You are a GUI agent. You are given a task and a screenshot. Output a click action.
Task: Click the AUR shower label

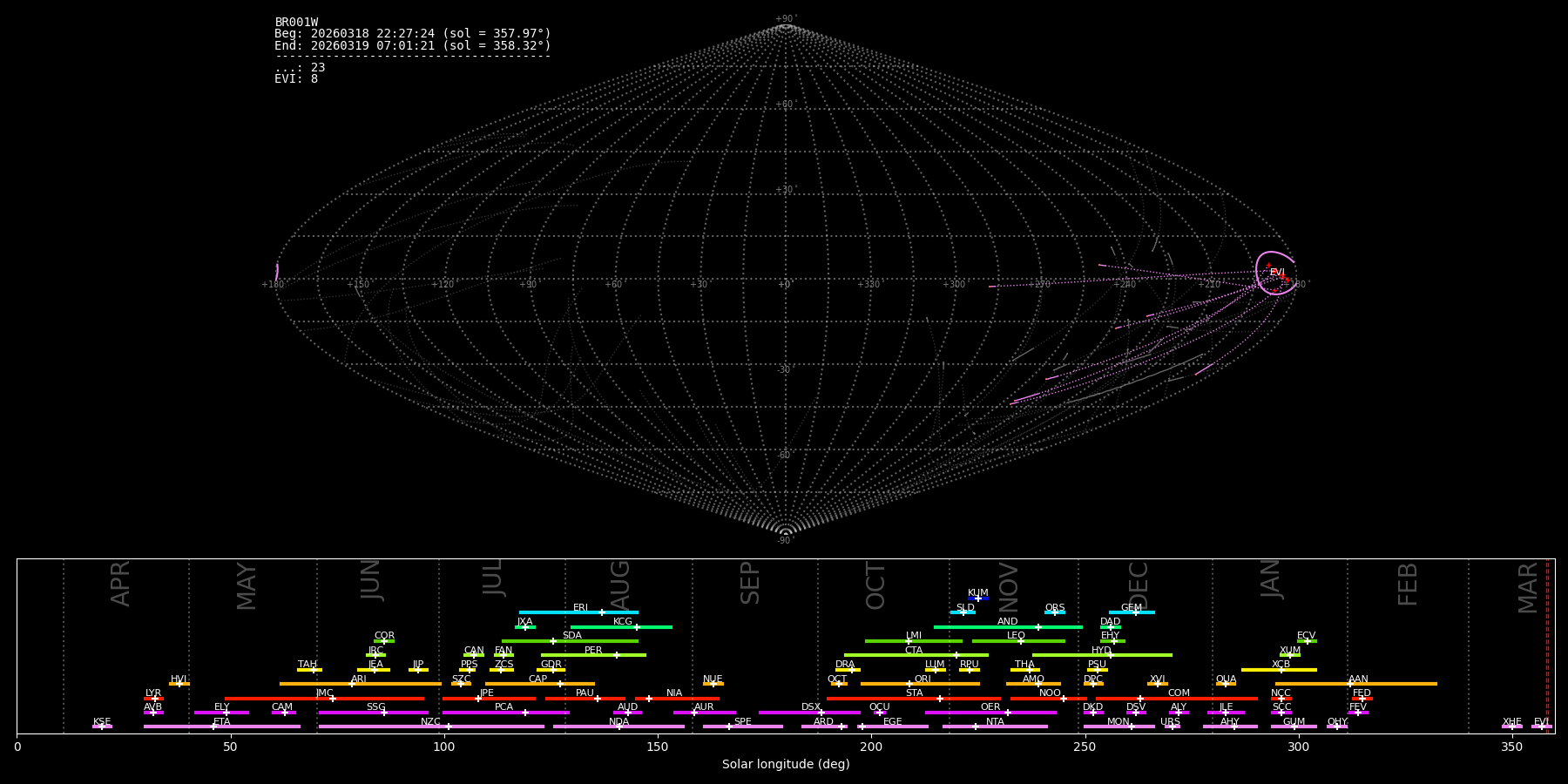coord(704,707)
